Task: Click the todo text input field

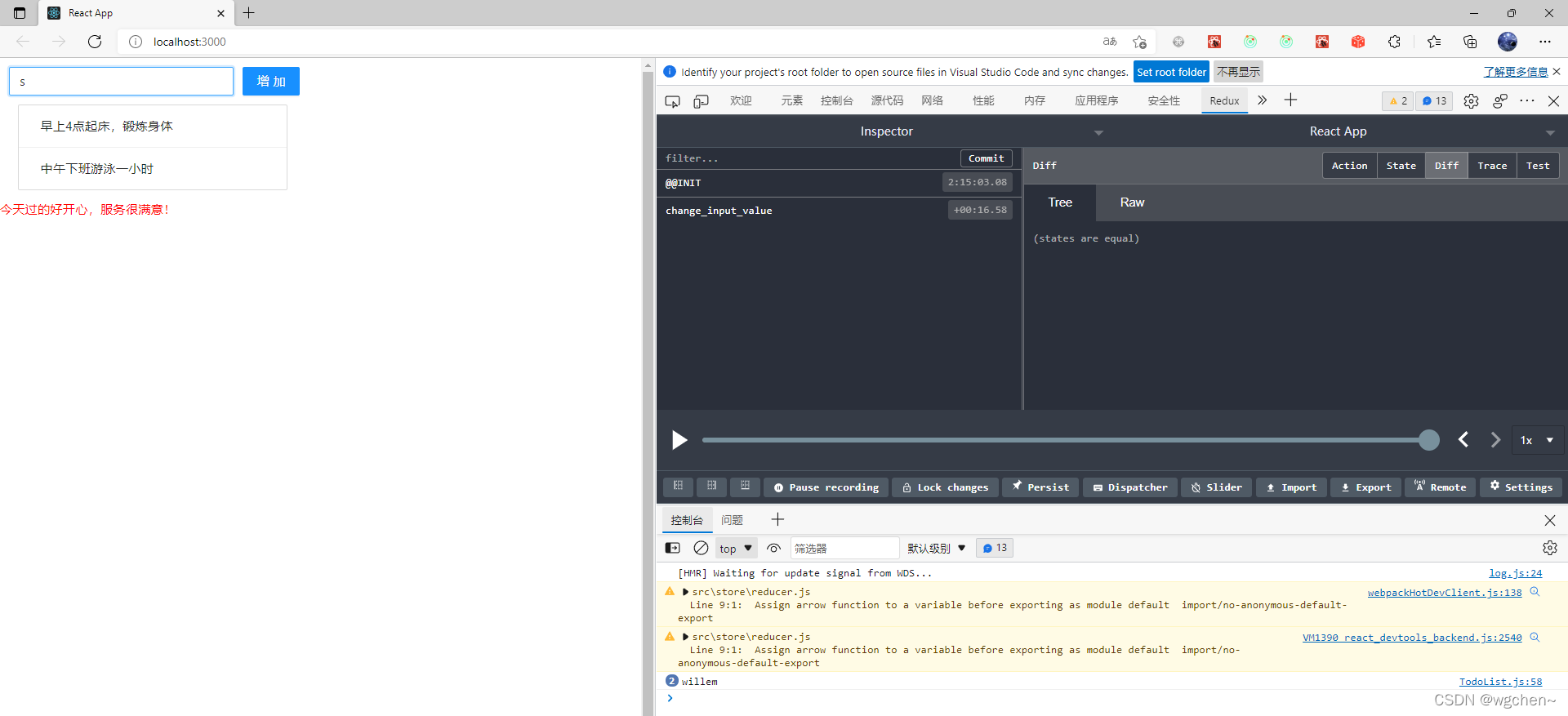Action: point(122,82)
